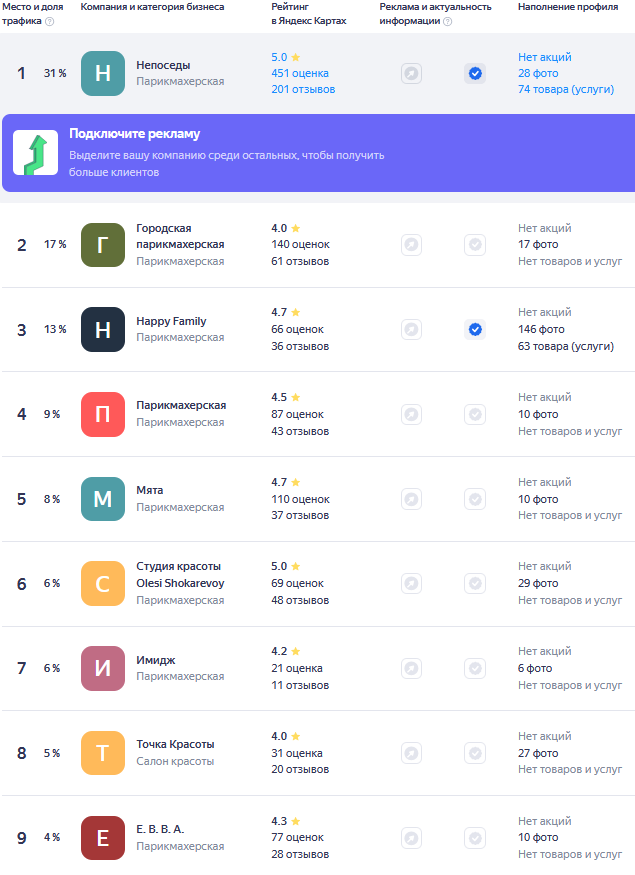Click advertising arrow icon in Городская парикмахерская row
This screenshot has height=875, width=635.
pyautogui.click(x=411, y=244)
